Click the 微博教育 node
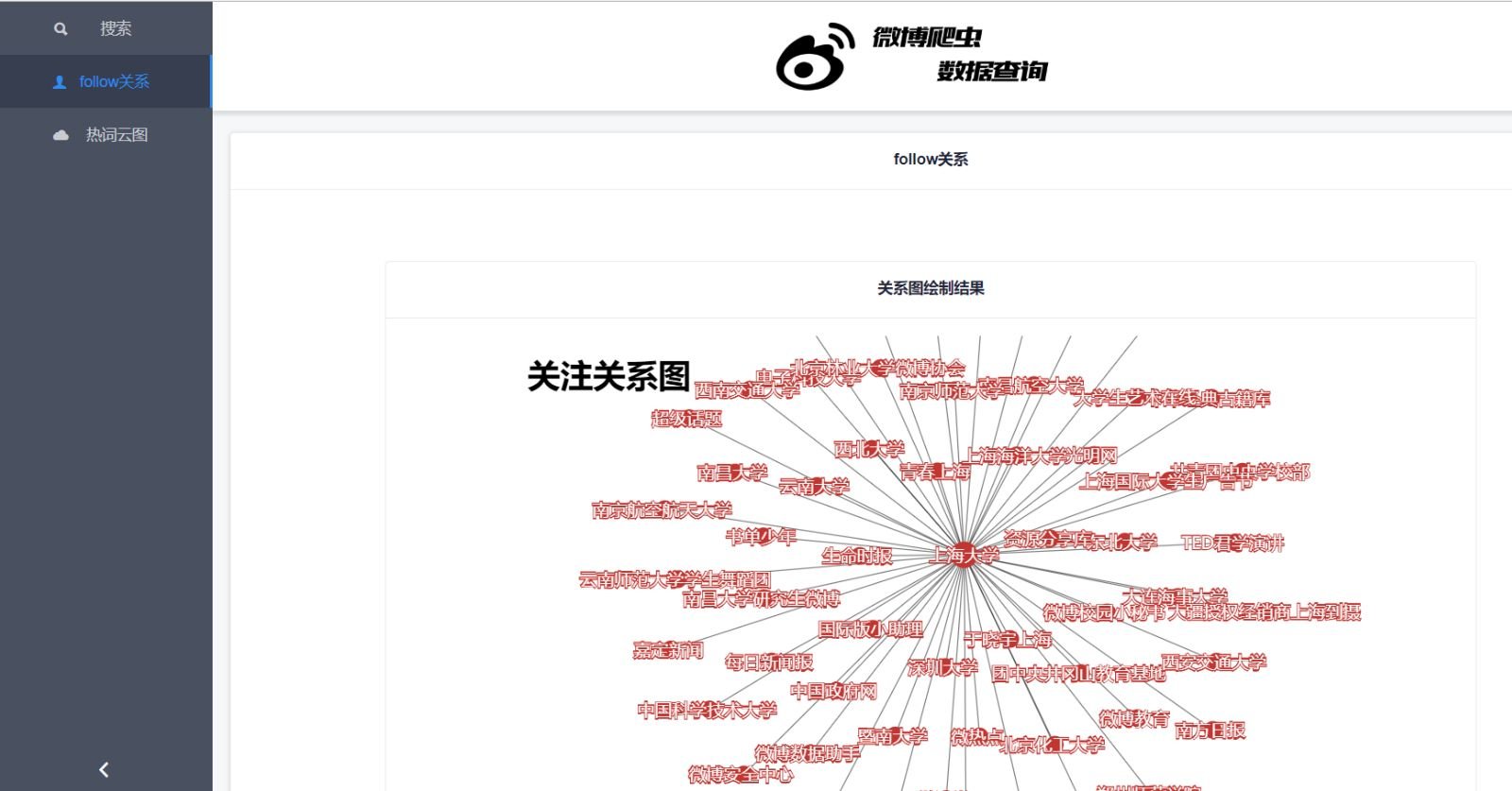Screen dimensions: 1512x791 (x=1134, y=719)
